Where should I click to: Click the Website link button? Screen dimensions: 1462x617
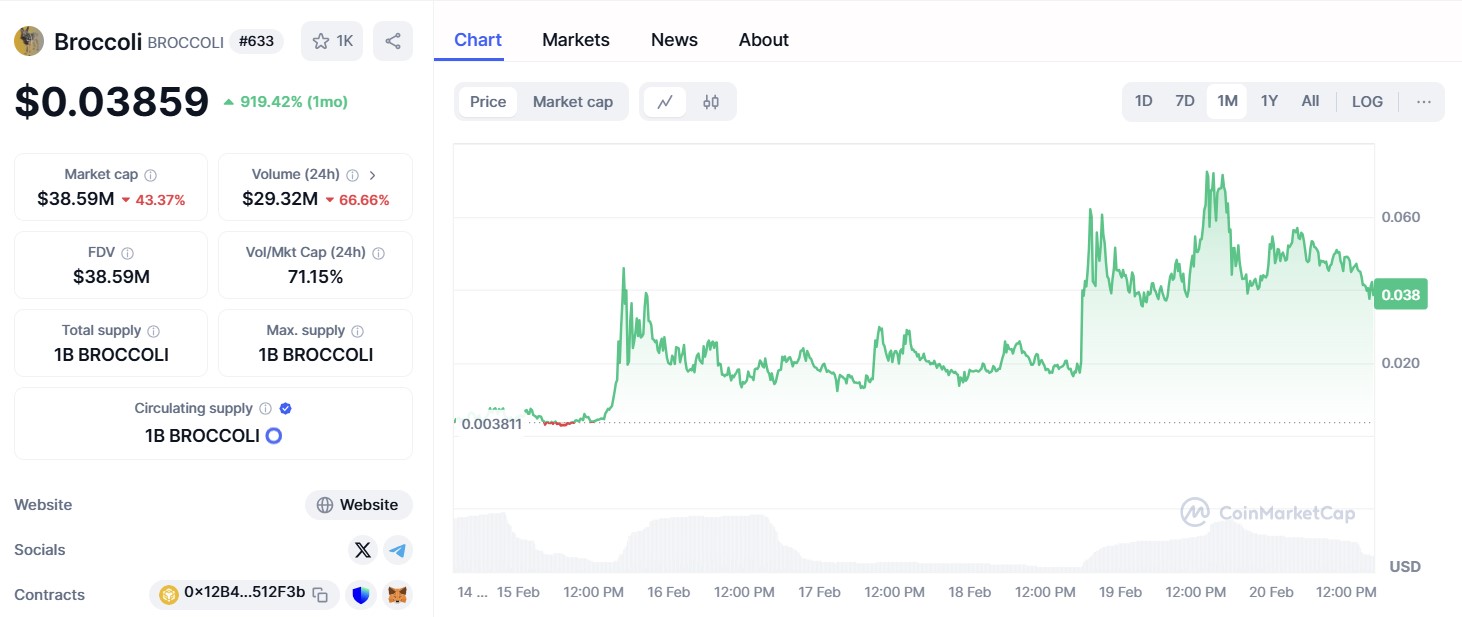click(359, 505)
